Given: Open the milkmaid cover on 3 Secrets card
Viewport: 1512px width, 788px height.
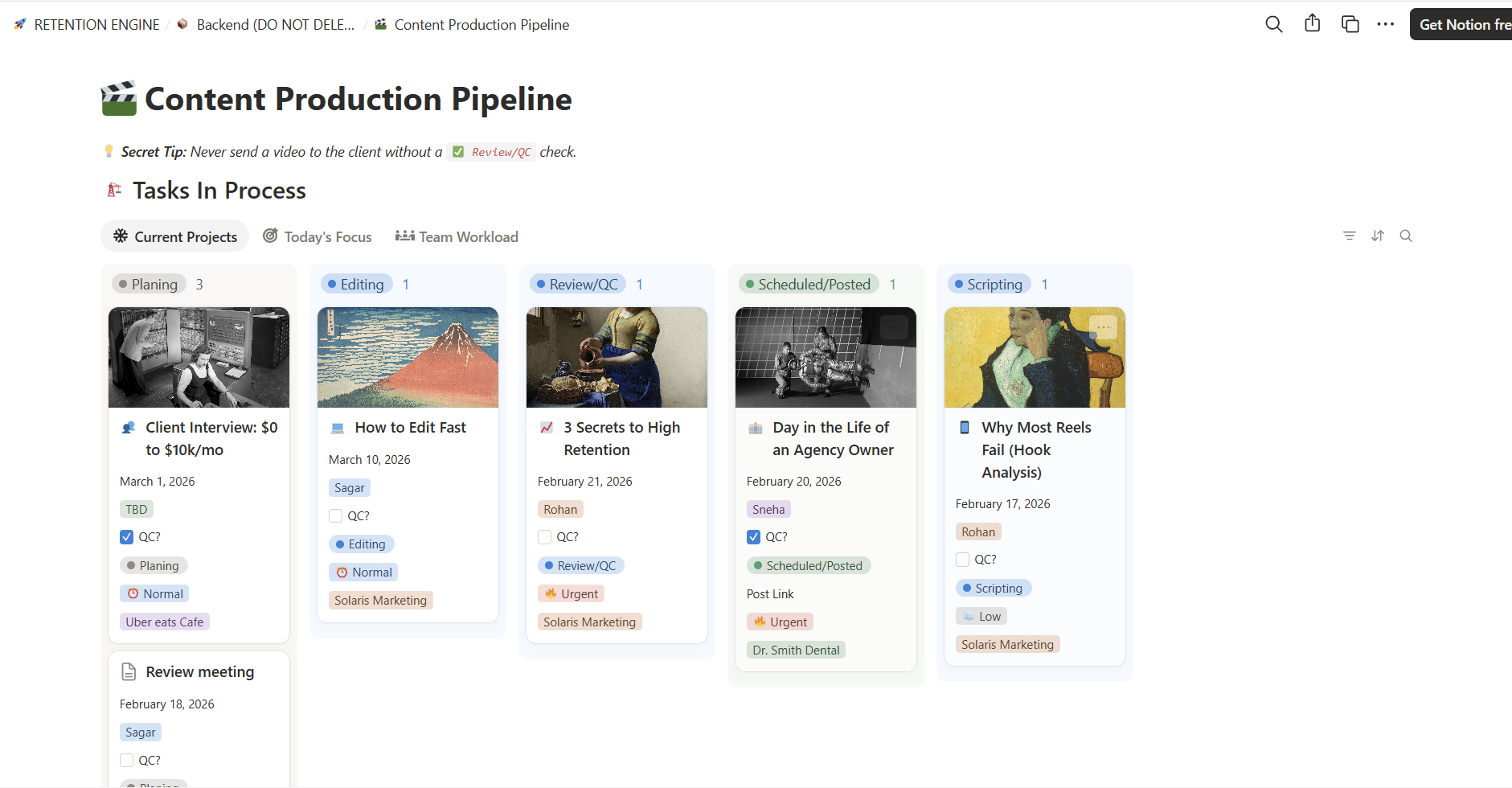Looking at the screenshot, I should tap(617, 357).
